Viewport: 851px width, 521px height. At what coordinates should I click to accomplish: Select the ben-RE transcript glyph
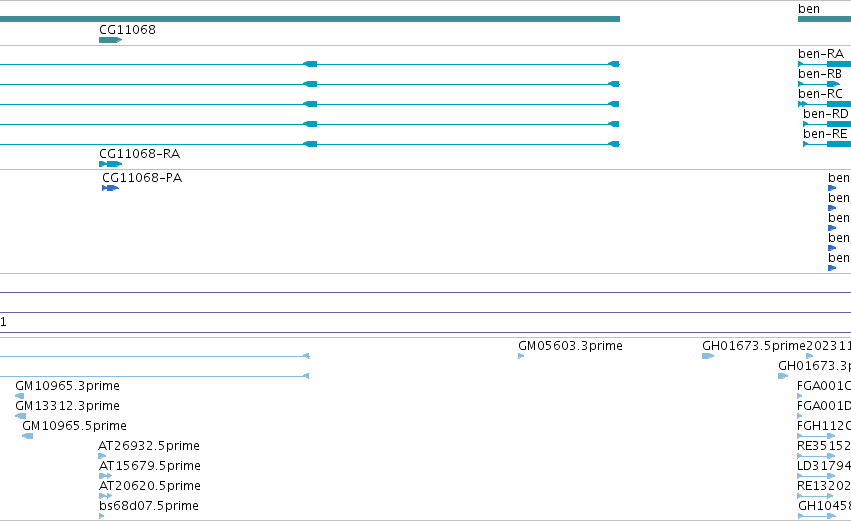click(x=827, y=144)
